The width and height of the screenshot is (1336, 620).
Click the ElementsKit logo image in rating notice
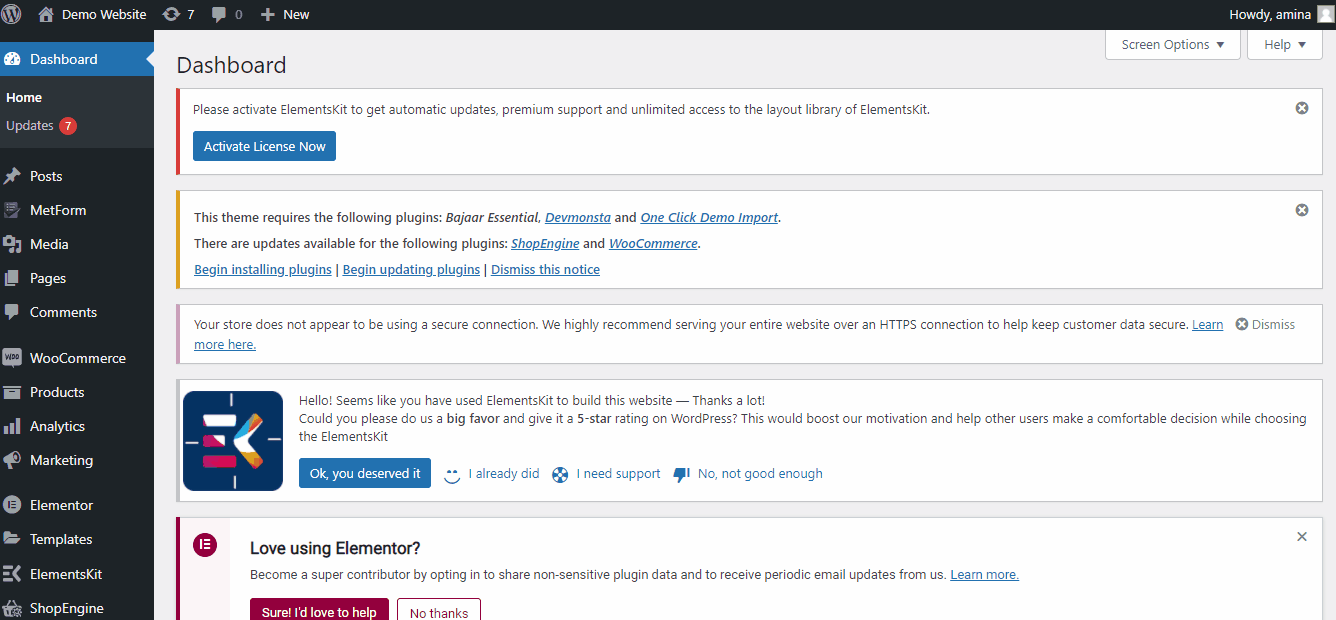click(x=233, y=441)
